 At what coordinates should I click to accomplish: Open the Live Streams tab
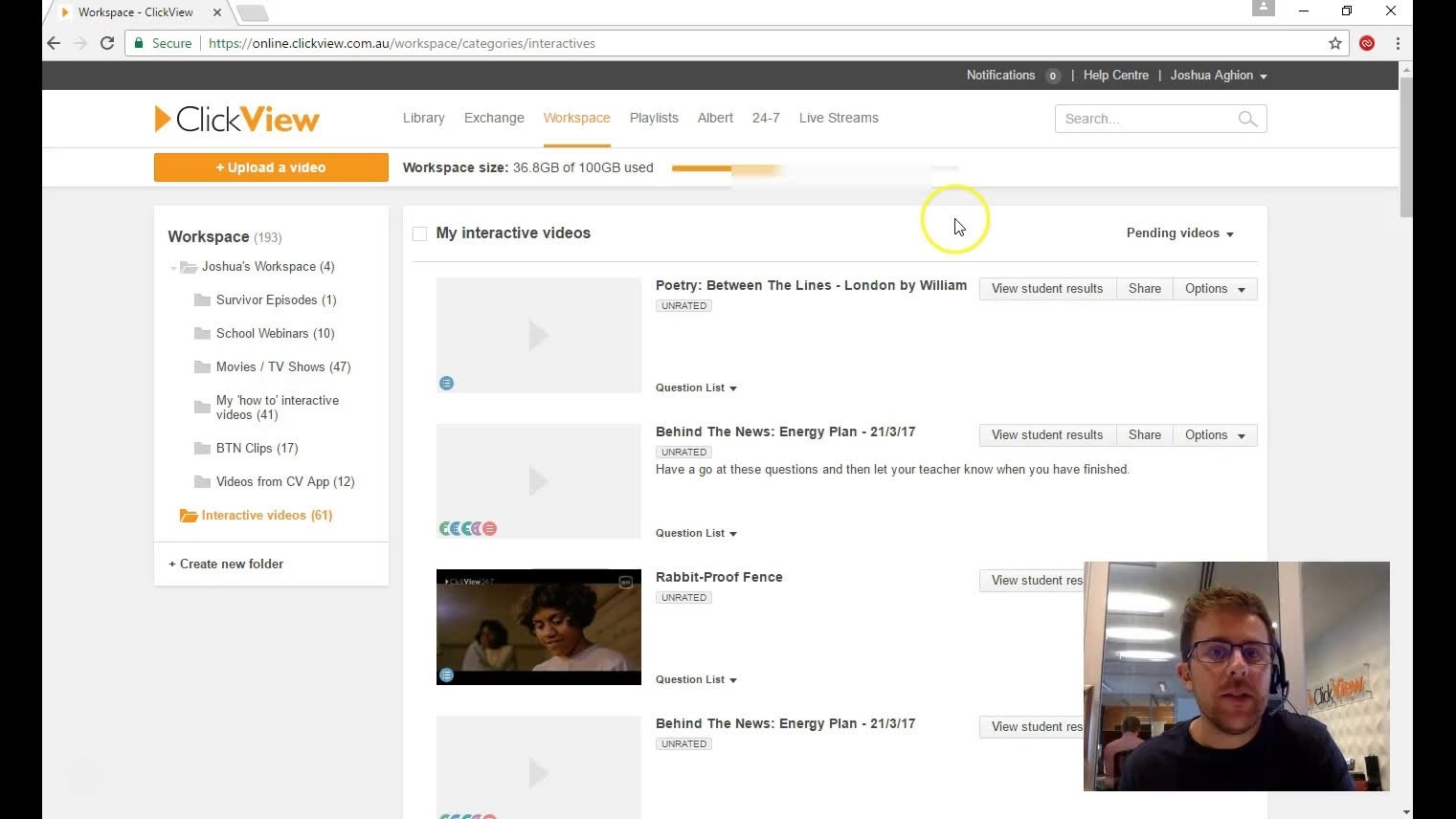pos(839,118)
